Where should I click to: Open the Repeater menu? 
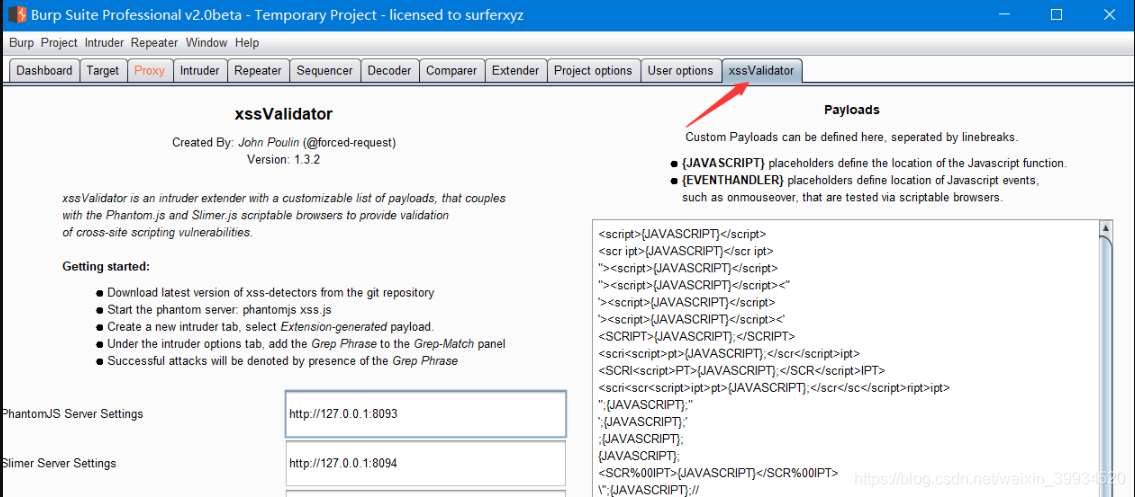(x=154, y=43)
